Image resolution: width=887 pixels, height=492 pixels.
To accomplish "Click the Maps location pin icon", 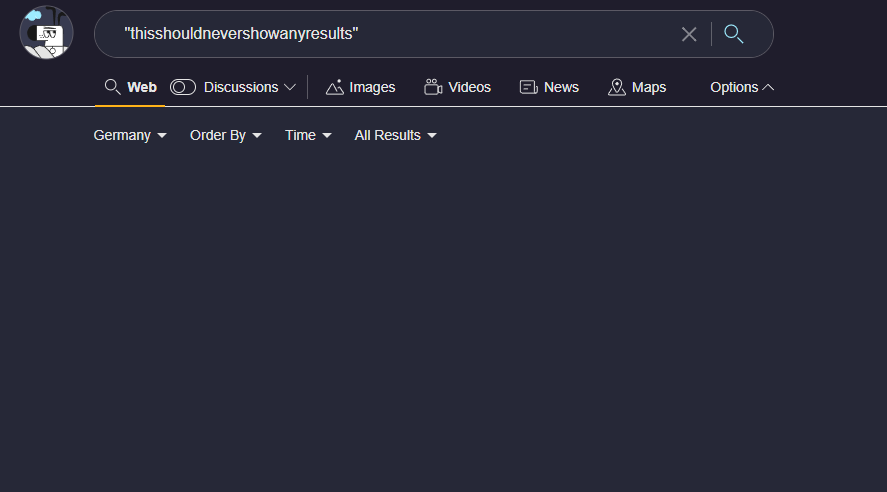I will tap(617, 87).
